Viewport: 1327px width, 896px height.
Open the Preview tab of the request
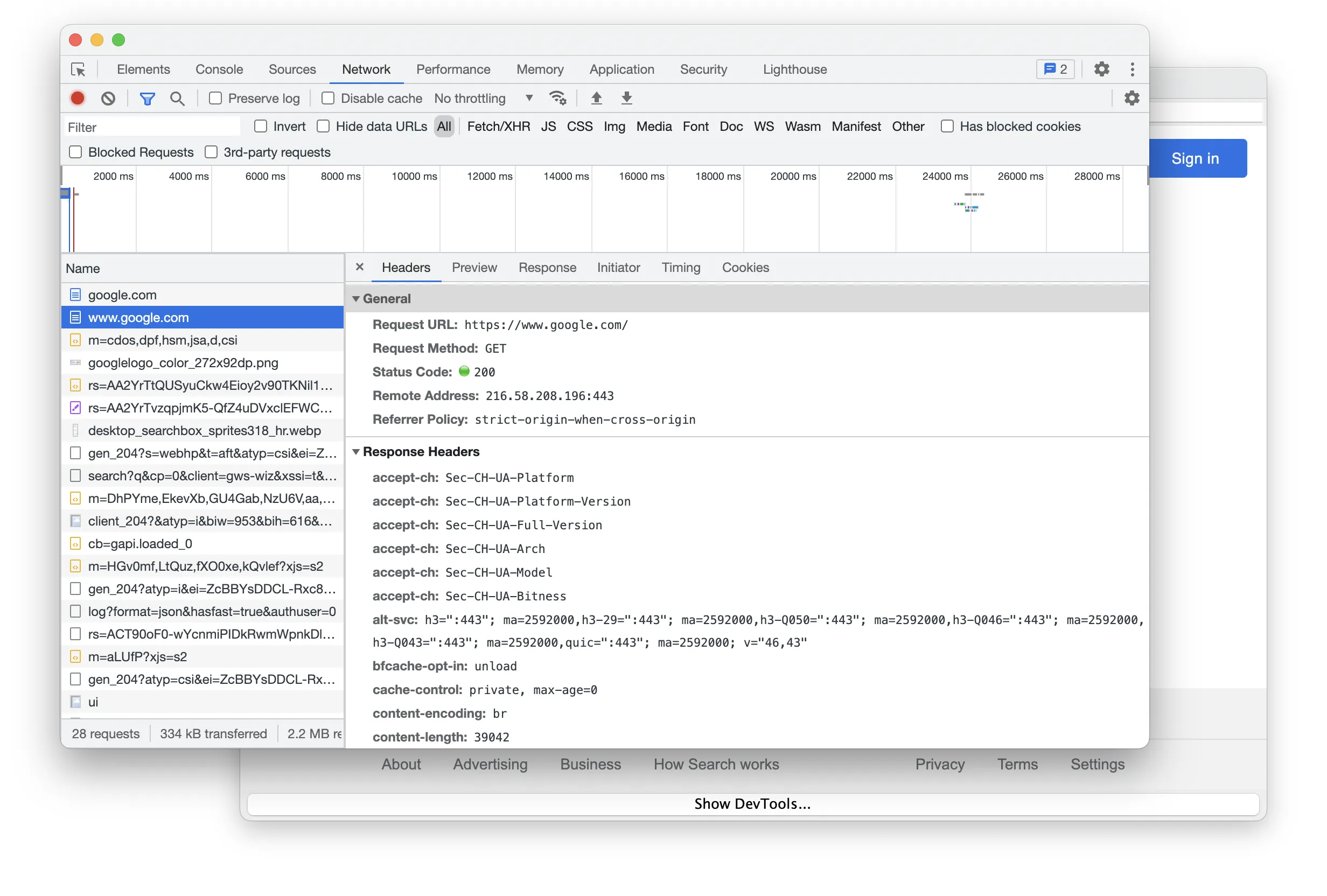(474, 267)
